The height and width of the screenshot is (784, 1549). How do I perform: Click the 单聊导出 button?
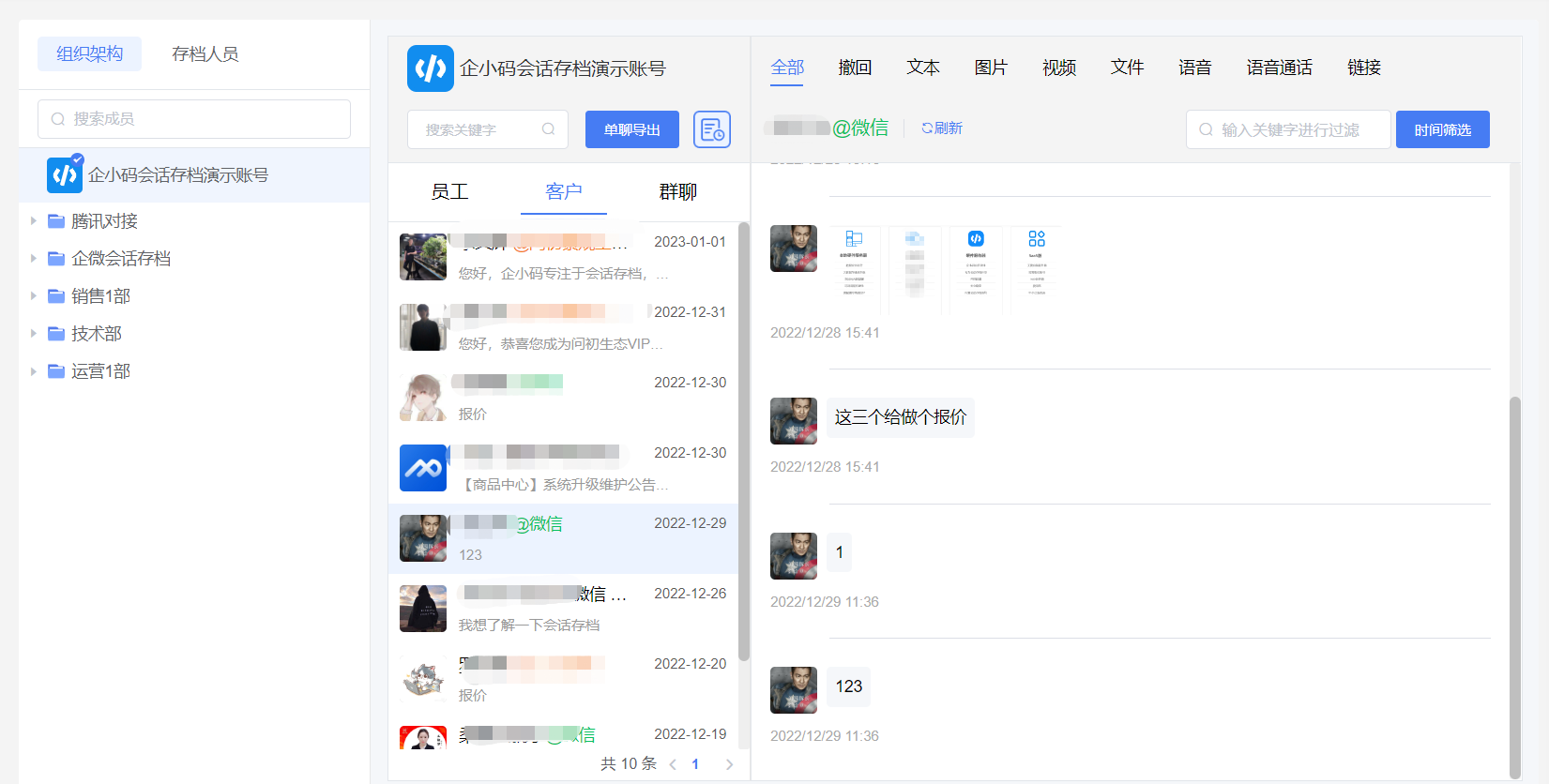[x=632, y=129]
